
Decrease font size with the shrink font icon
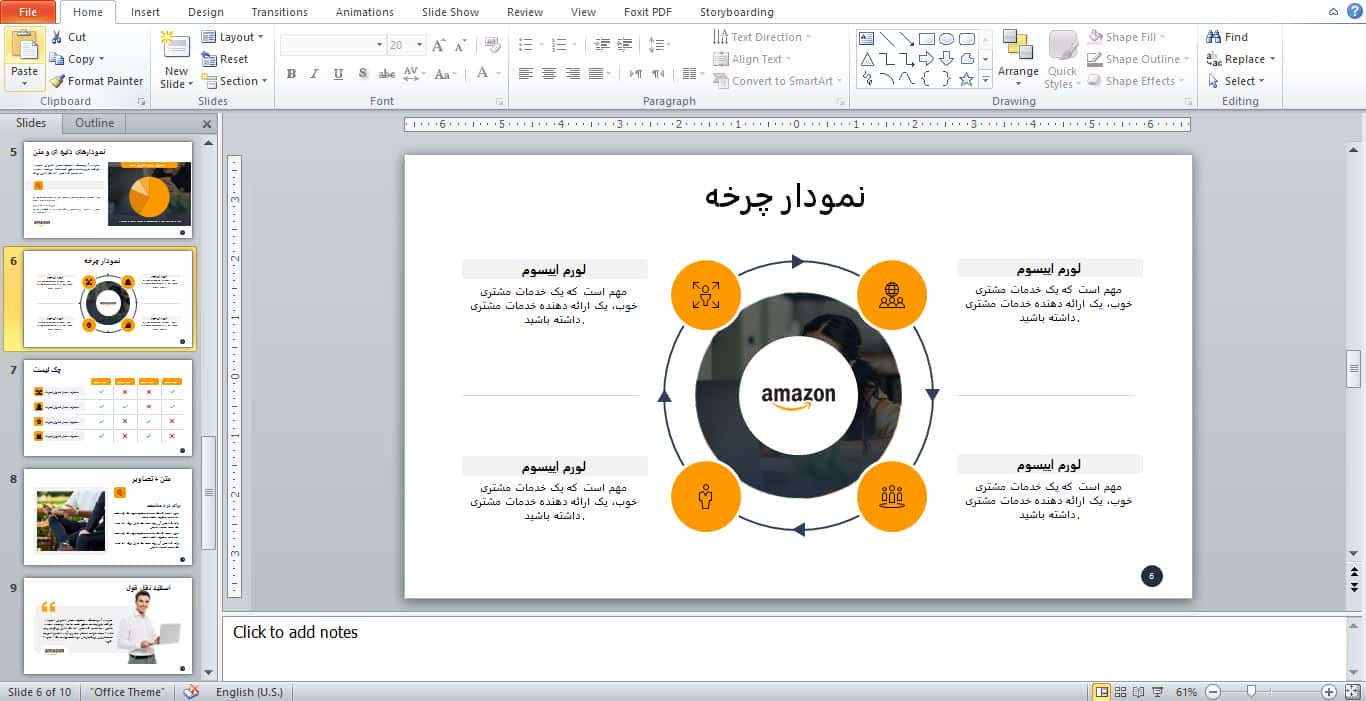[460, 45]
